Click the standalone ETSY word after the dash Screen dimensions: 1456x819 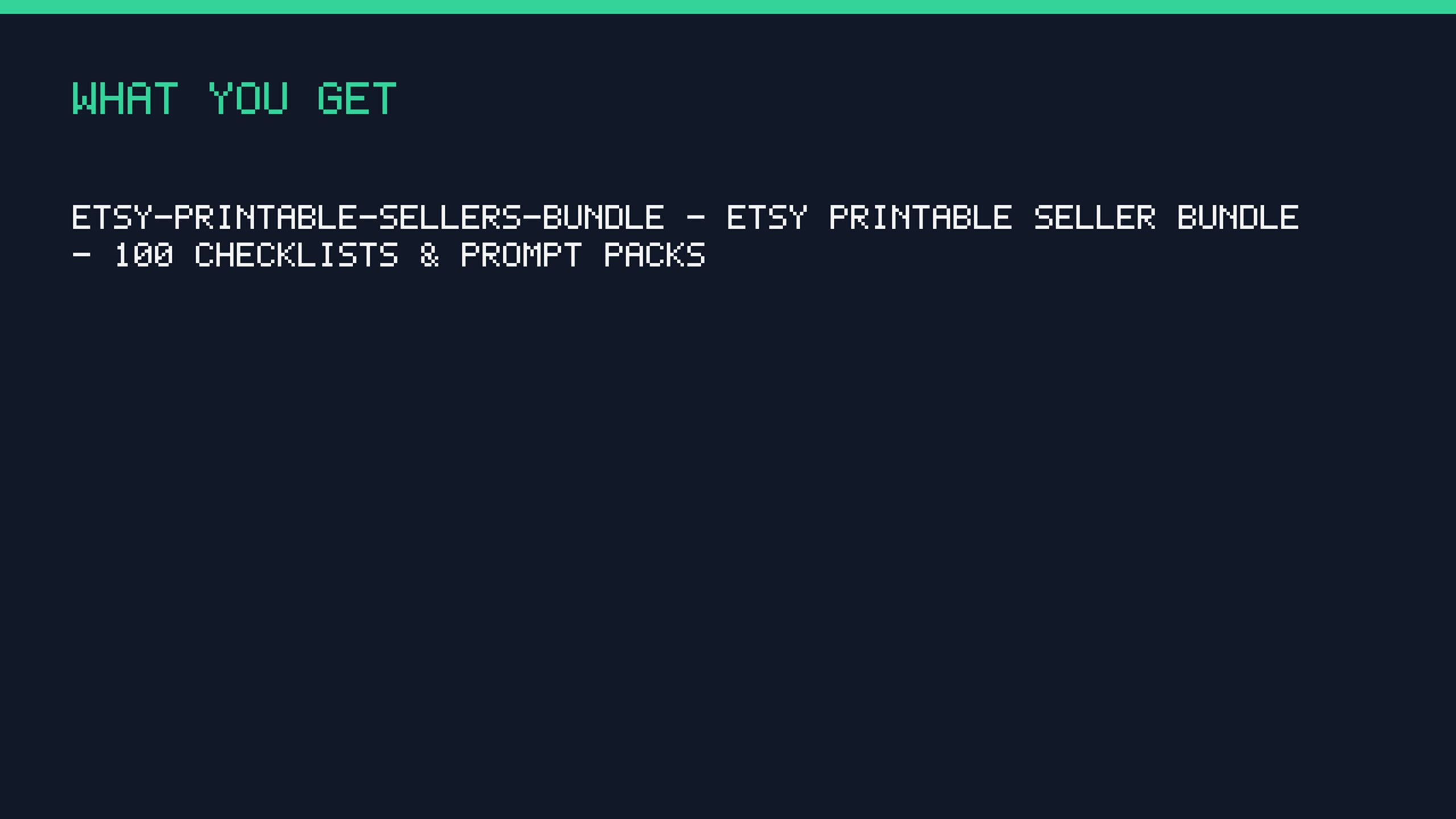(767, 218)
